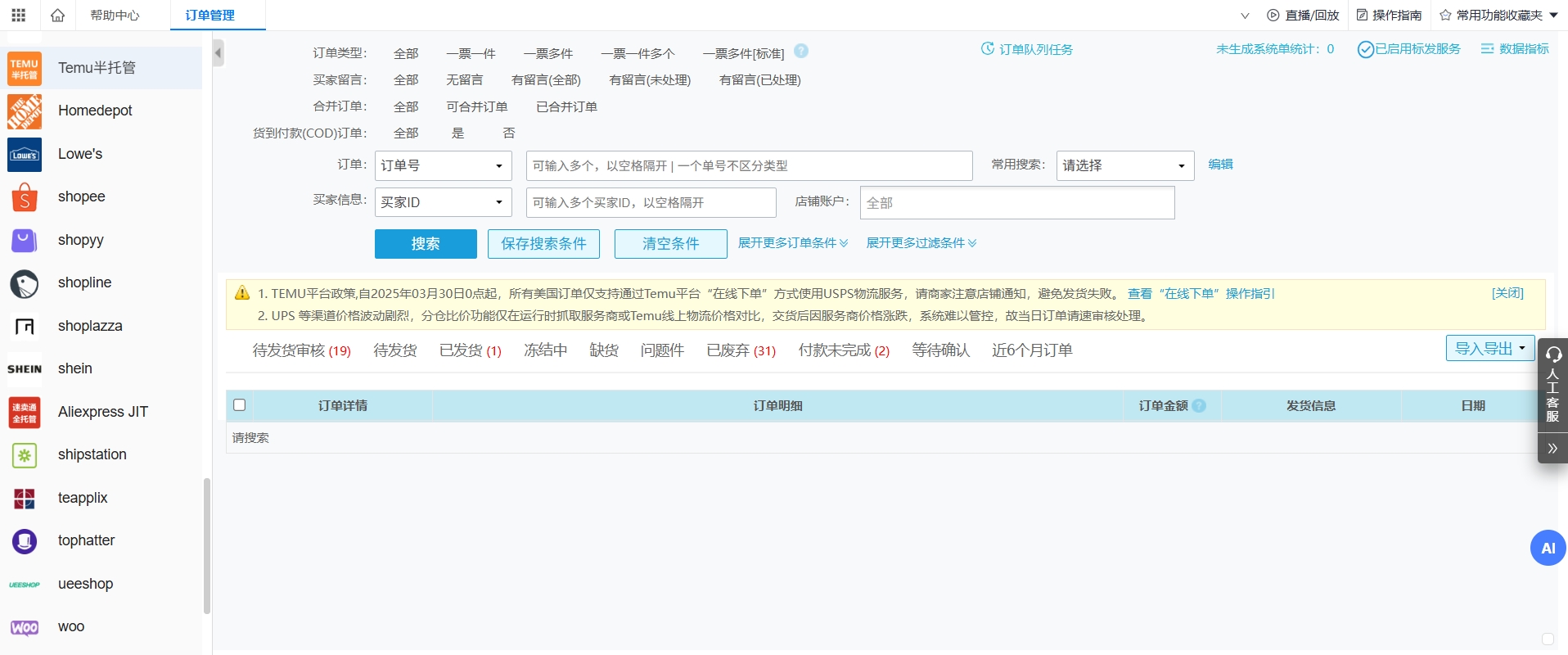This screenshot has width=1568, height=655.
Task: Select the Homedepot logo in sidebar
Action: 25,111
